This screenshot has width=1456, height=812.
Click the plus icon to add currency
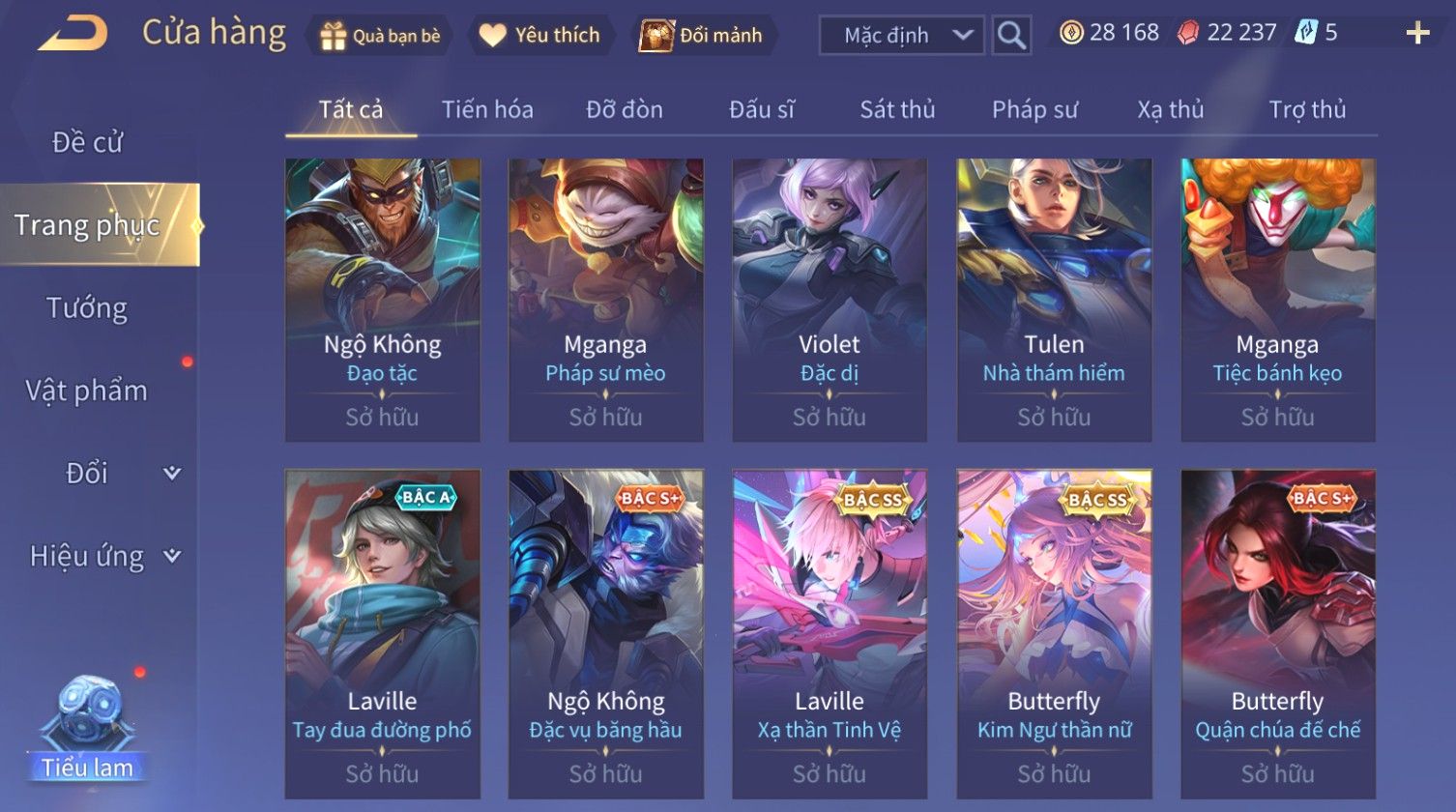(x=1417, y=34)
